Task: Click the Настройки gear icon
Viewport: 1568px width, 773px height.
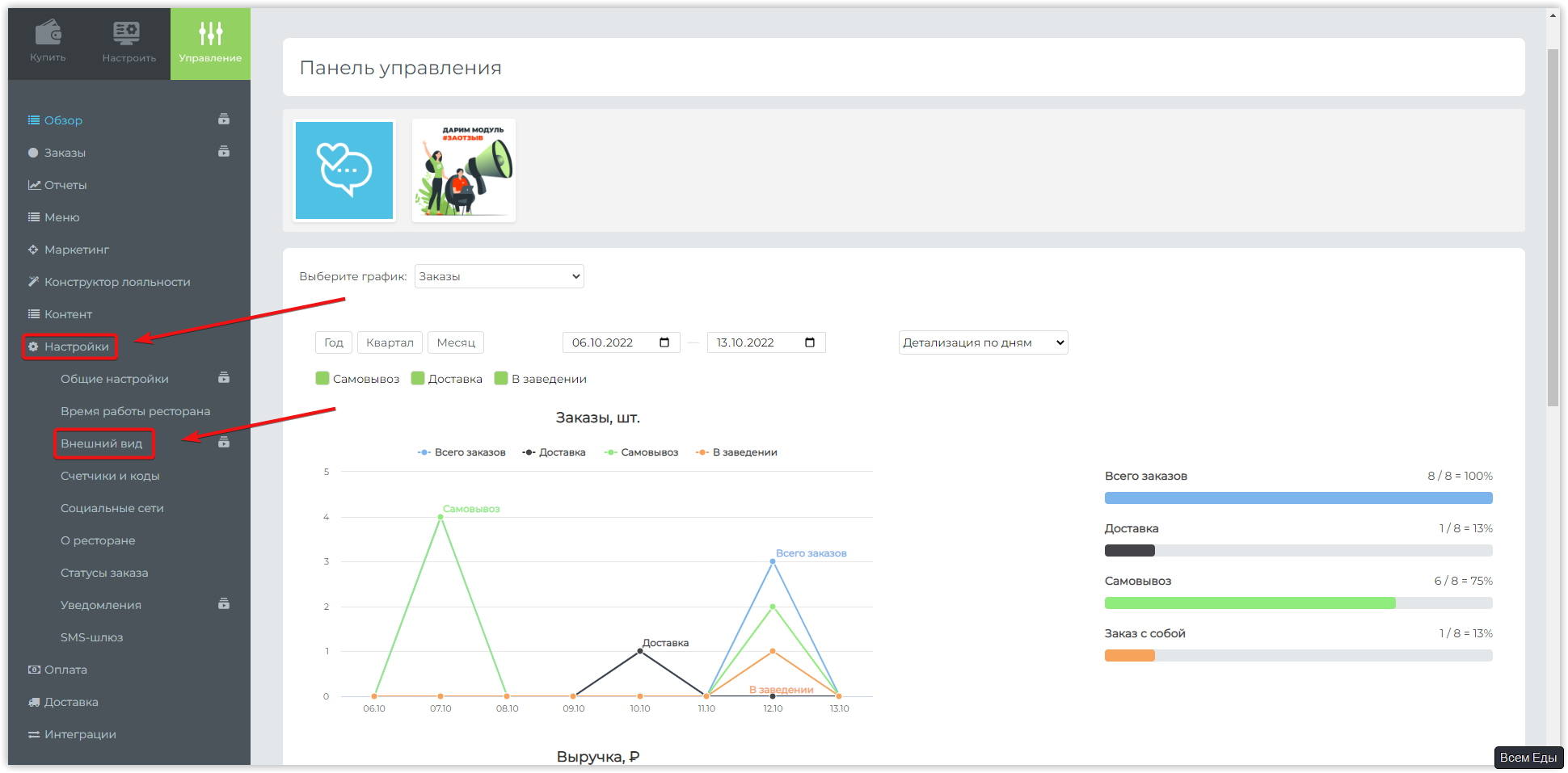Action: click(34, 347)
